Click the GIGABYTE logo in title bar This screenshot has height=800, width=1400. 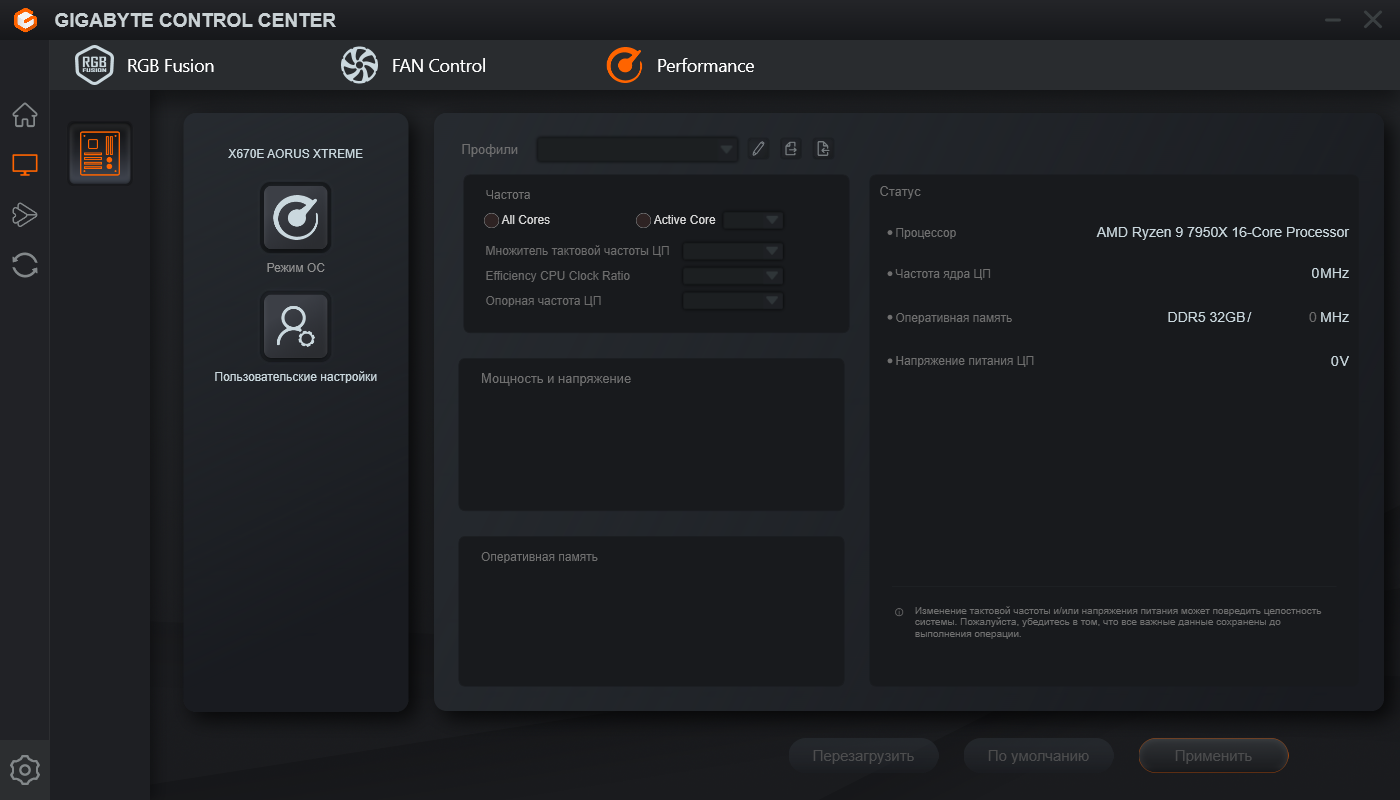point(26,20)
